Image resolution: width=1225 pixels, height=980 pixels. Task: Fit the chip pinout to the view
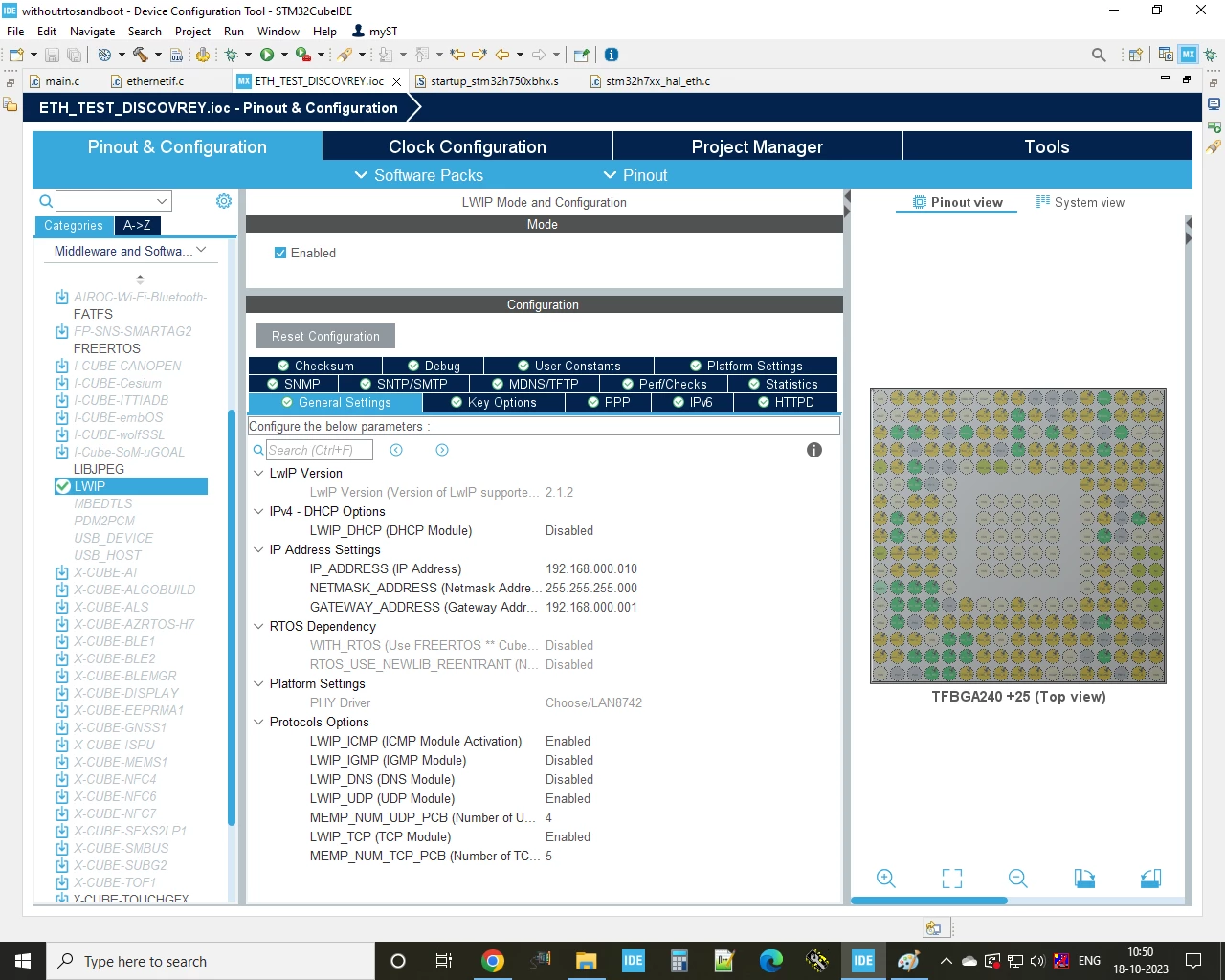point(952,879)
